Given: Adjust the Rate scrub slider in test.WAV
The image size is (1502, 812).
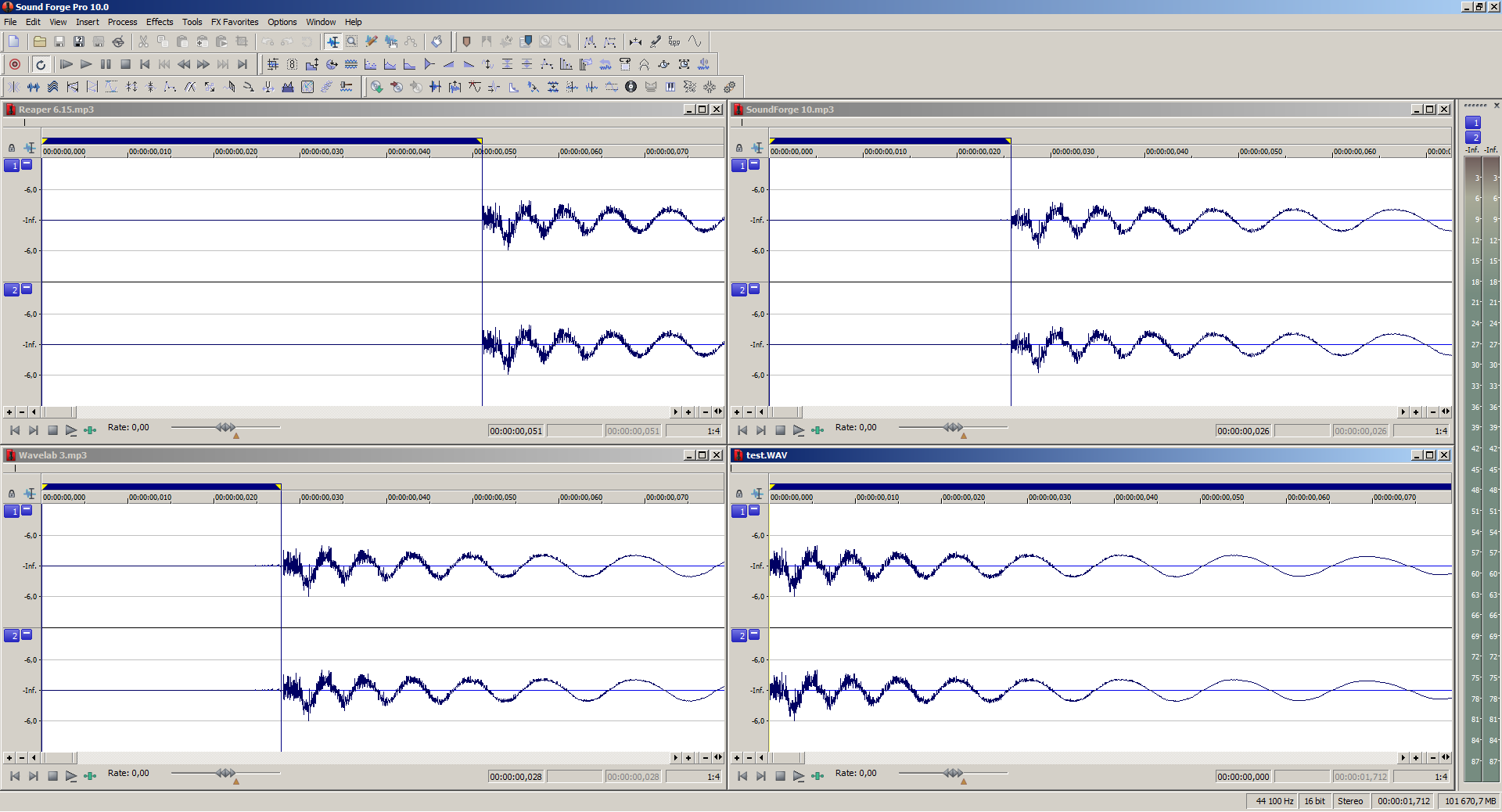Looking at the screenshot, I should point(953,773).
